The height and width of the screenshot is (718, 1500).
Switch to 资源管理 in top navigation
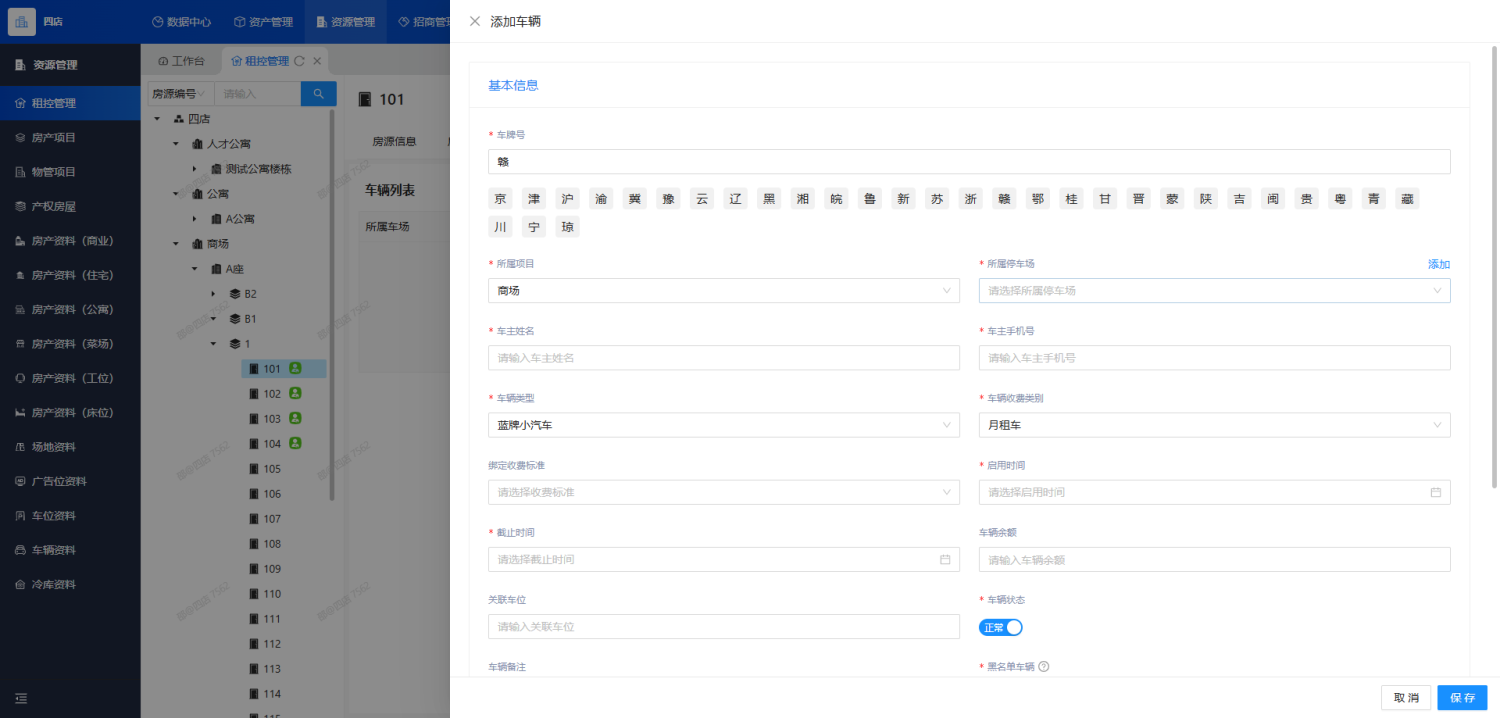coord(345,21)
